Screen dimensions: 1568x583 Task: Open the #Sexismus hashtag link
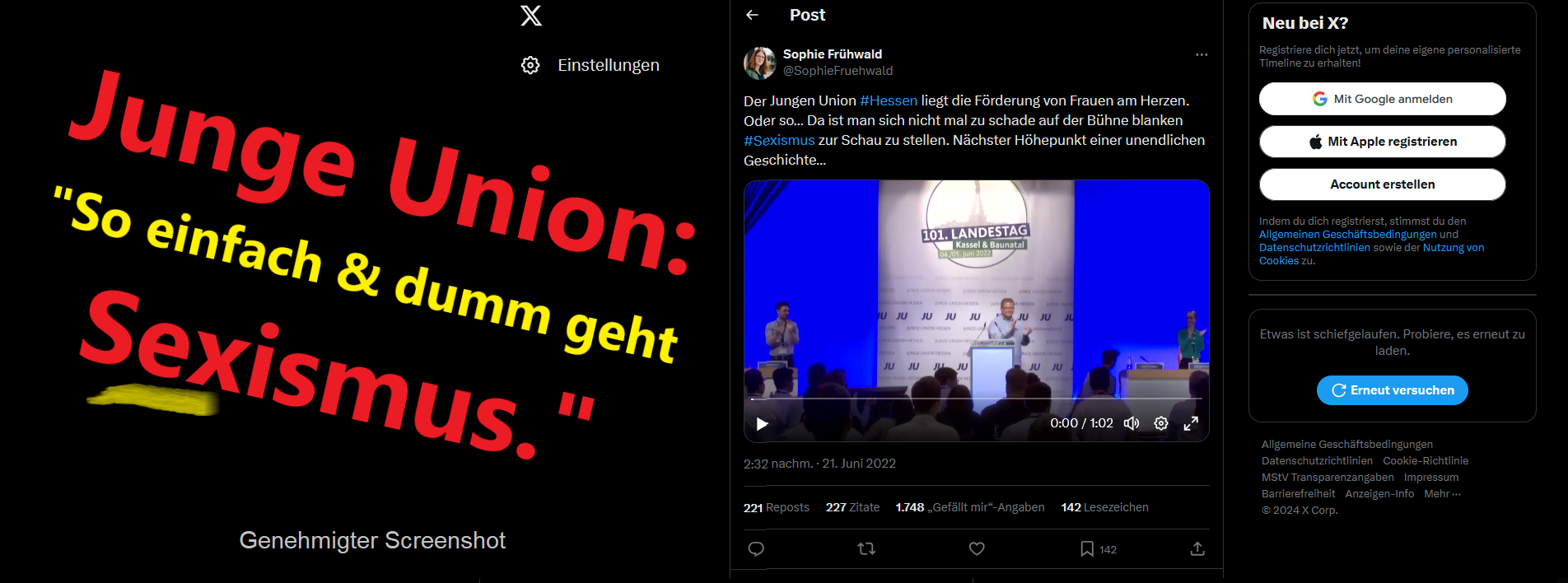(779, 141)
